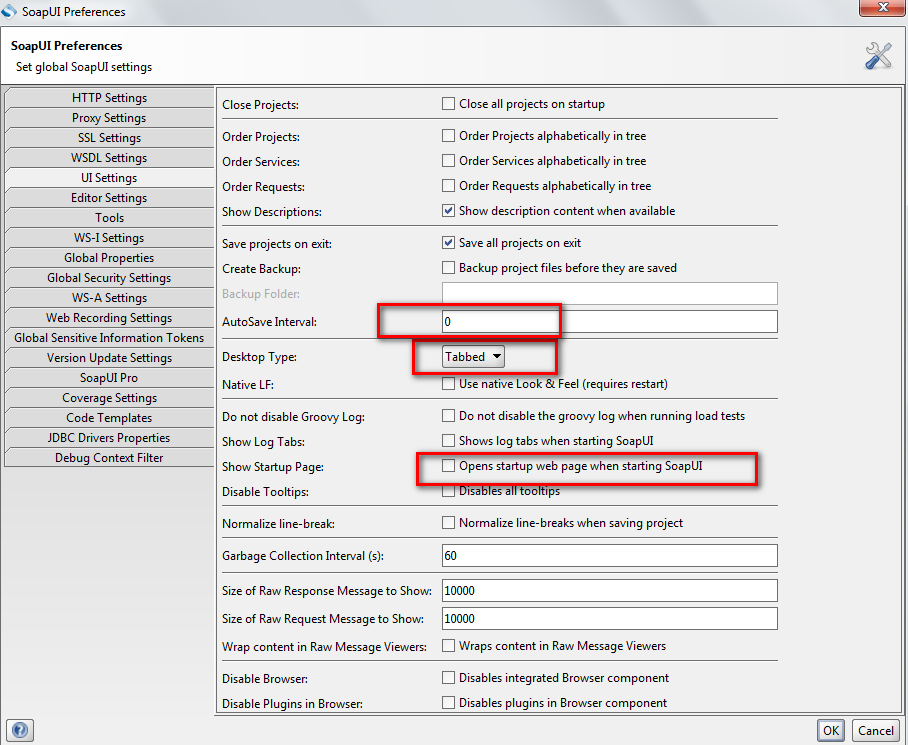Image resolution: width=908 pixels, height=745 pixels.
Task: Click the wrench and screwdriver tools icon
Action: click(x=878, y=56)
